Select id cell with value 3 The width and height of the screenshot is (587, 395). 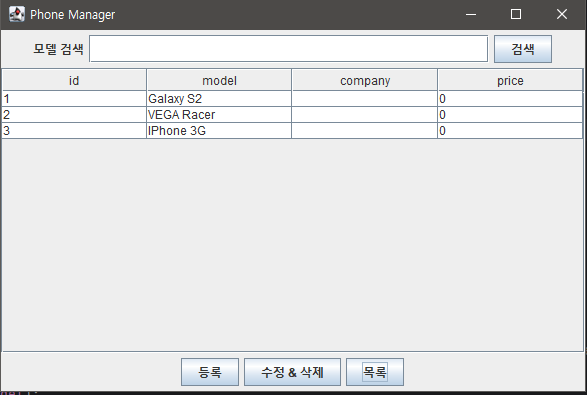[74, 131]
